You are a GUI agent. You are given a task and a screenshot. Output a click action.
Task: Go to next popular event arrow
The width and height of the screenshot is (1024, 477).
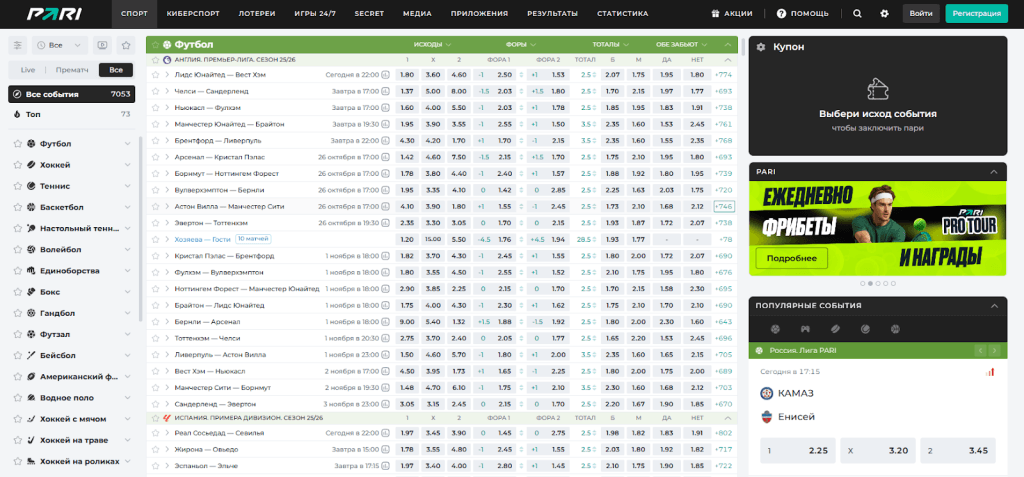(995, 351)
